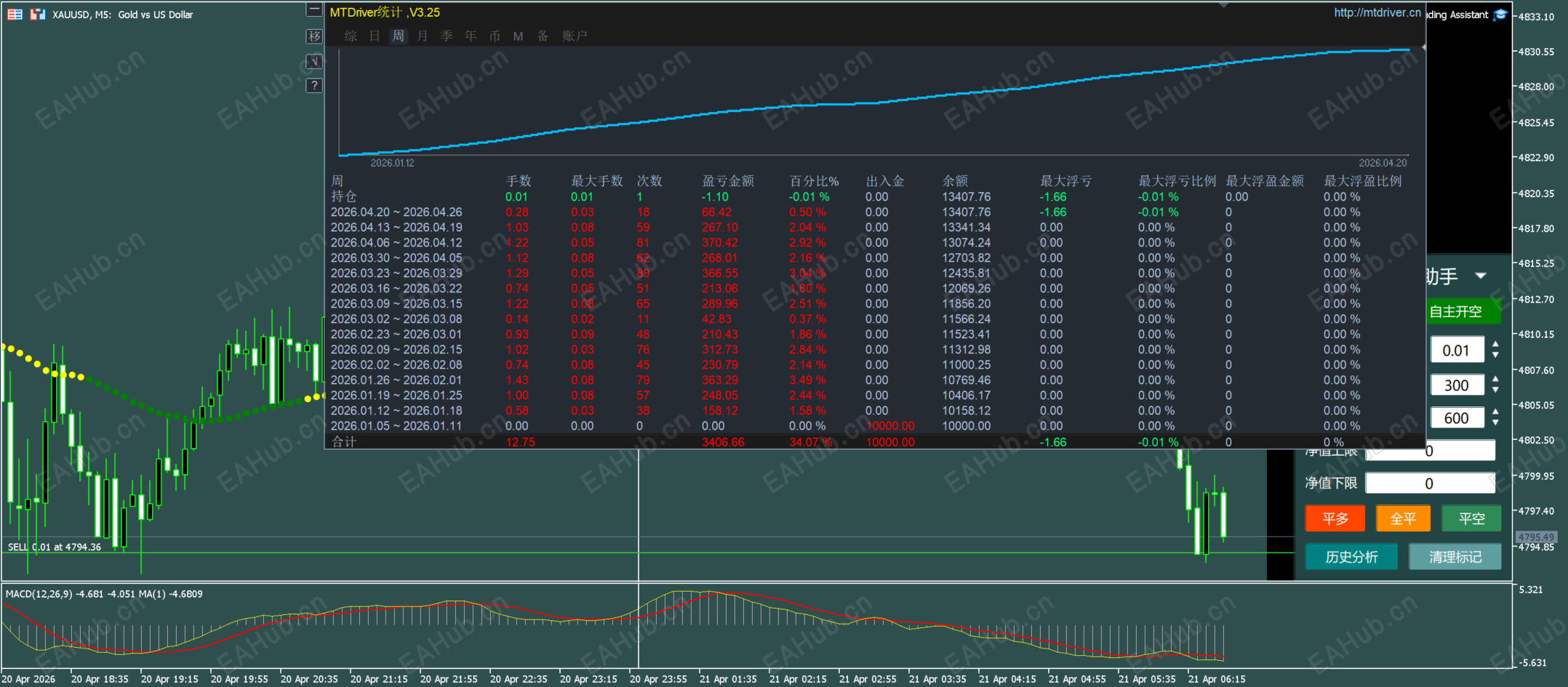Click the 手数 column header

[519, 181]
